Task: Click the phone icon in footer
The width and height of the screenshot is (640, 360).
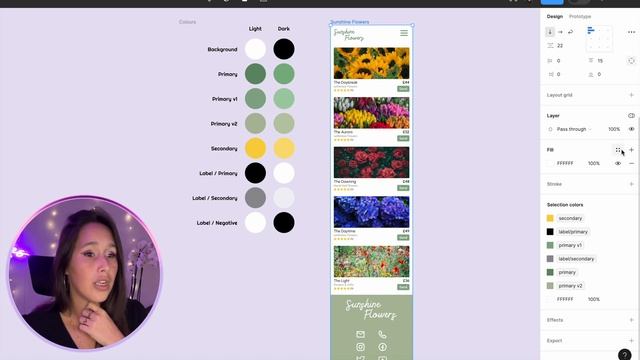Action: click(382, 334)
